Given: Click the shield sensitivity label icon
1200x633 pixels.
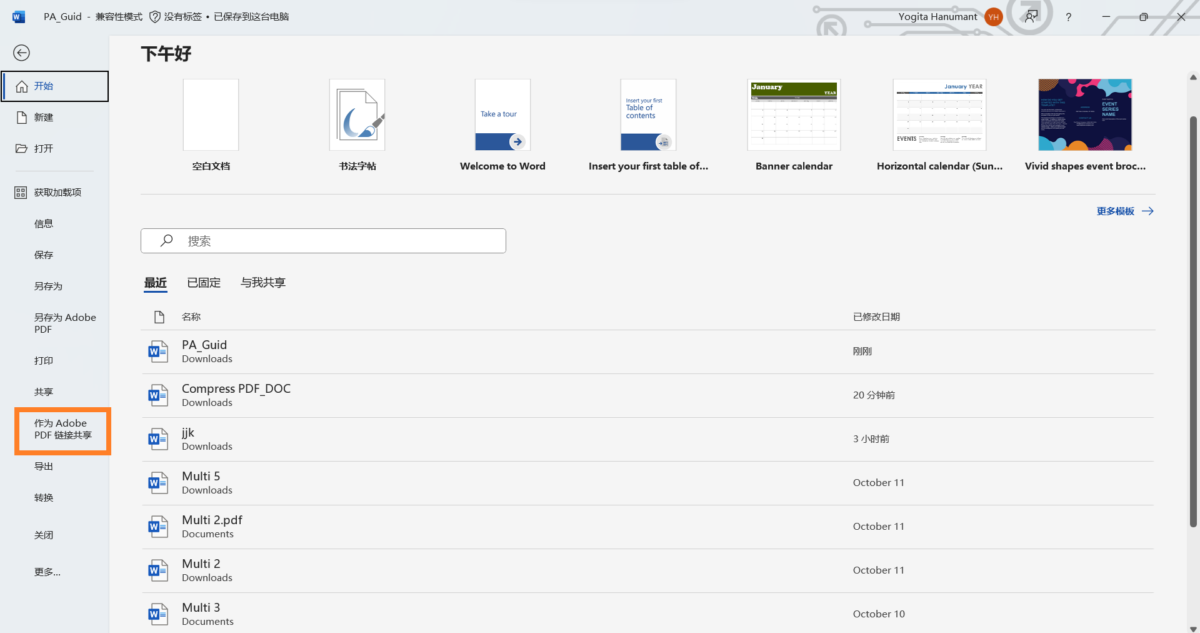Looking at the screenshot, I should coord(154,17).
